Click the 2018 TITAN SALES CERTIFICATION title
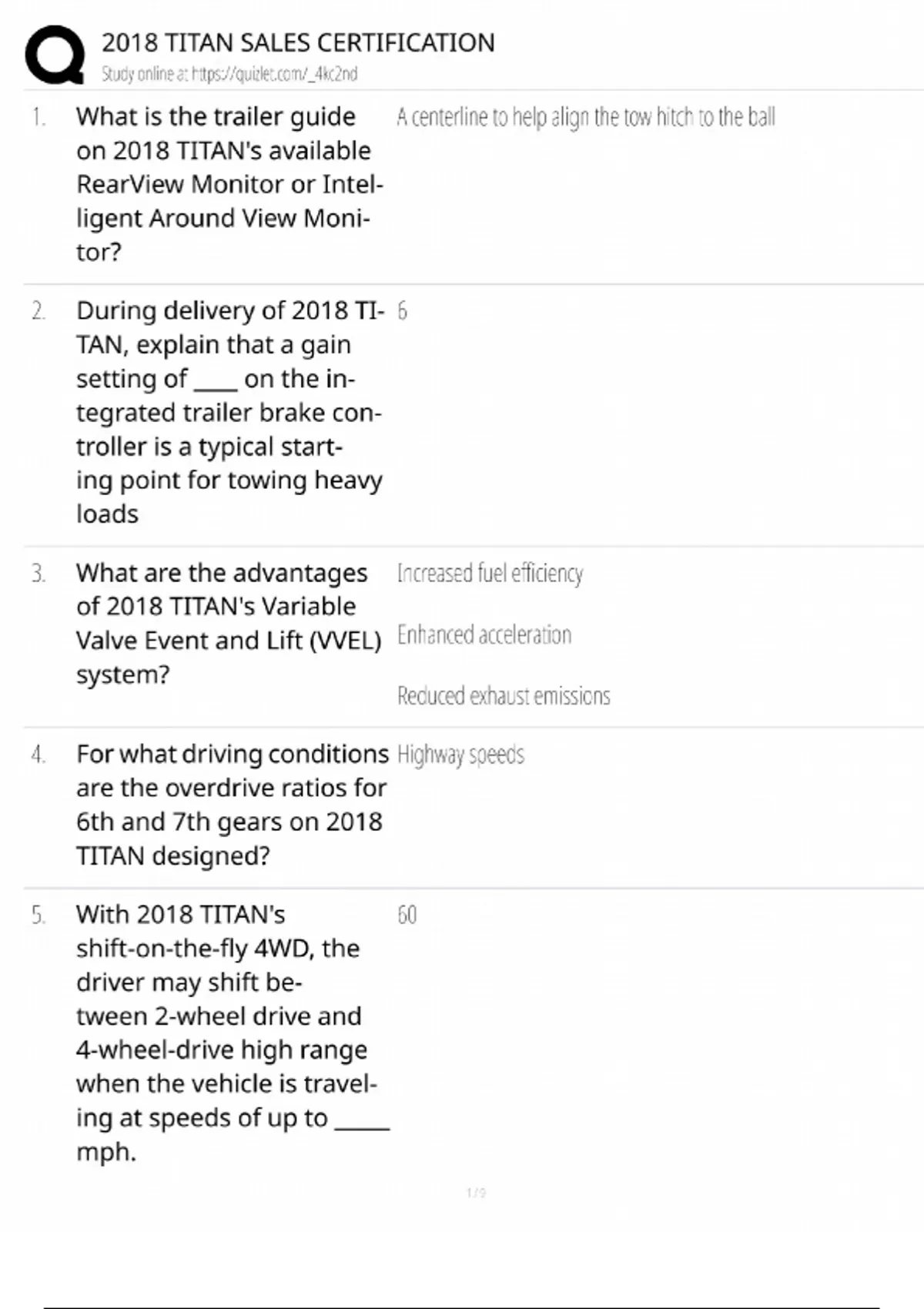 click(x=298, y=43)
